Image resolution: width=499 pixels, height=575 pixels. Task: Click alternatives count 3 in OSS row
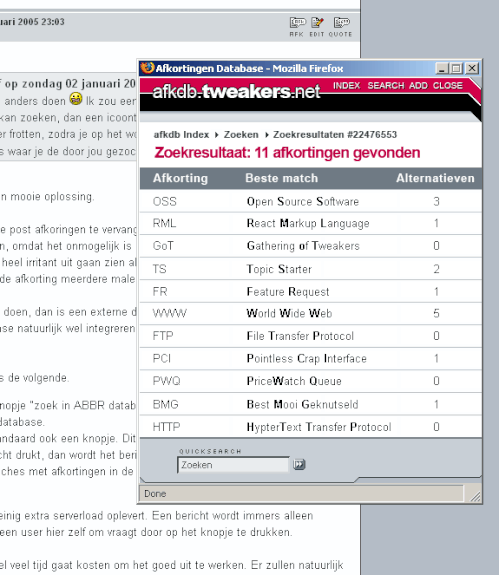pyautogui.click(x=436, y=201)
